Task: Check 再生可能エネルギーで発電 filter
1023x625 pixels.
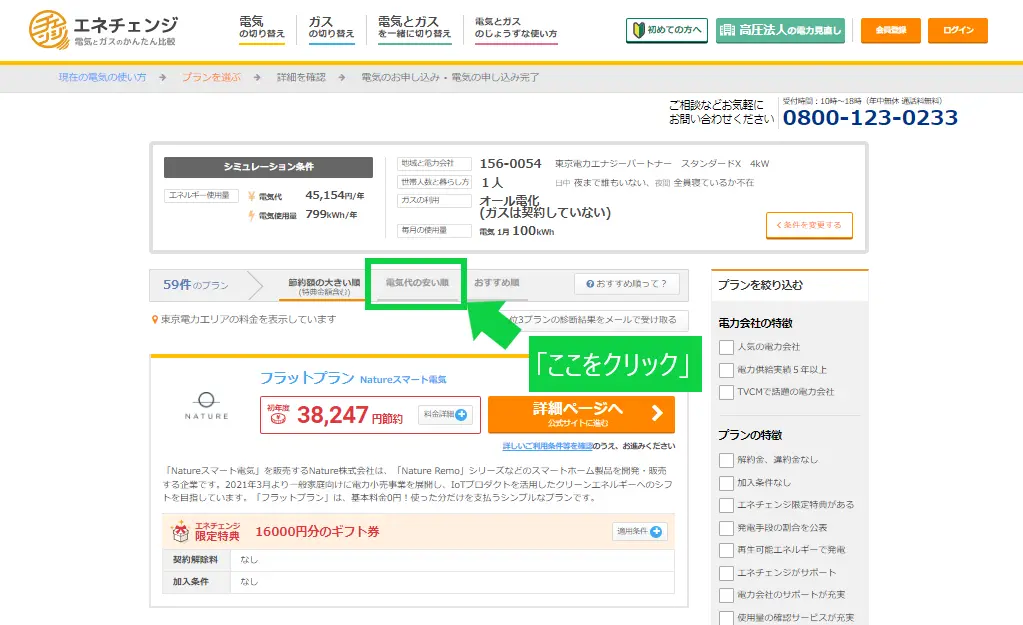Action: [726, 550]
